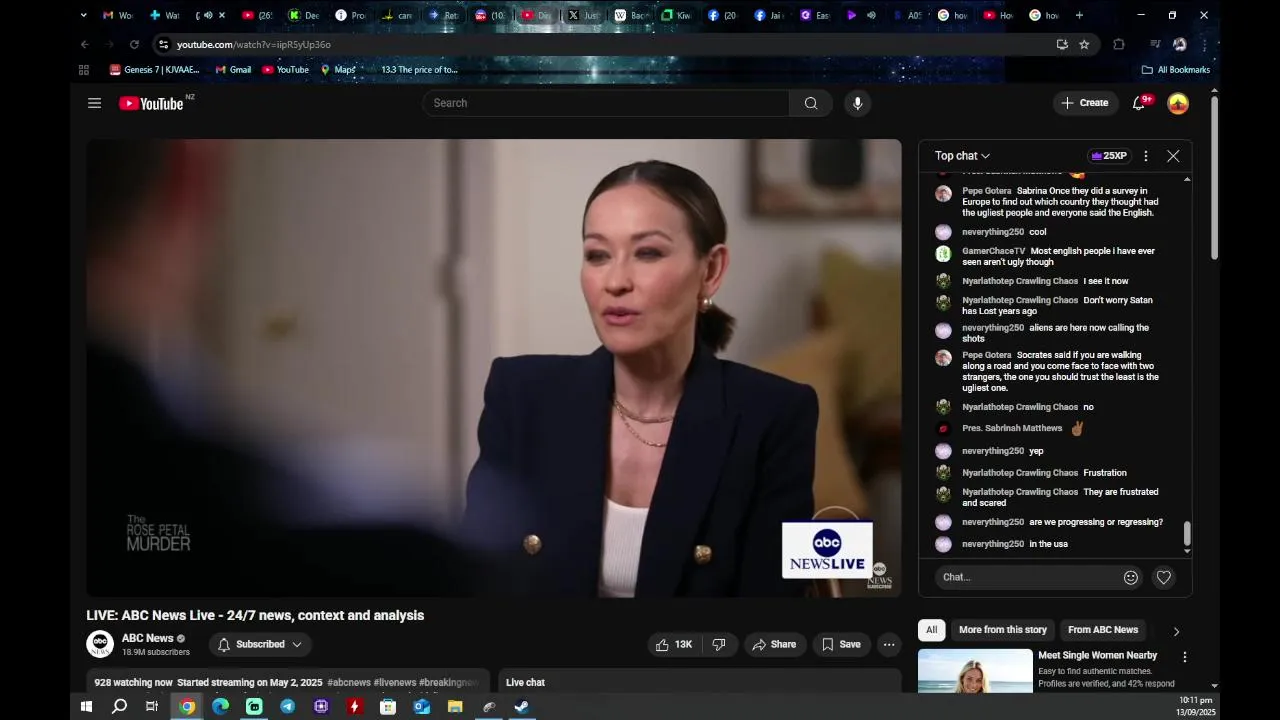
Task: Send a heart reaction in chat
Action: (1164, 577)
